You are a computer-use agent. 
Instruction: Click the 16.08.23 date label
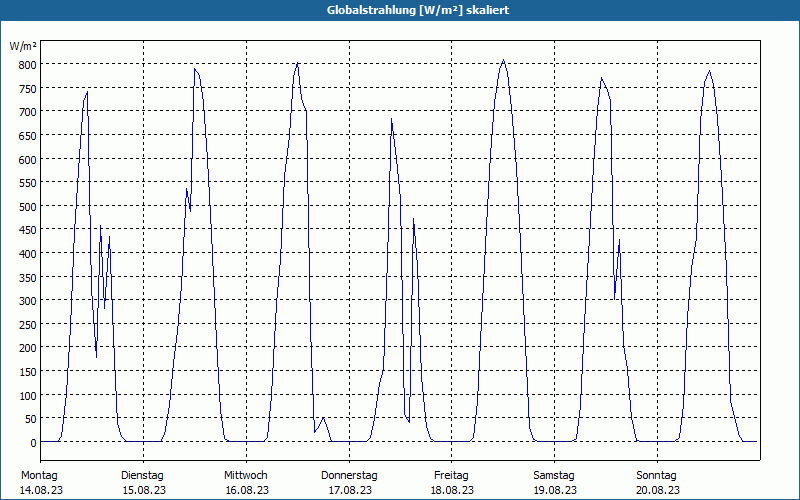tap(247, 490)
